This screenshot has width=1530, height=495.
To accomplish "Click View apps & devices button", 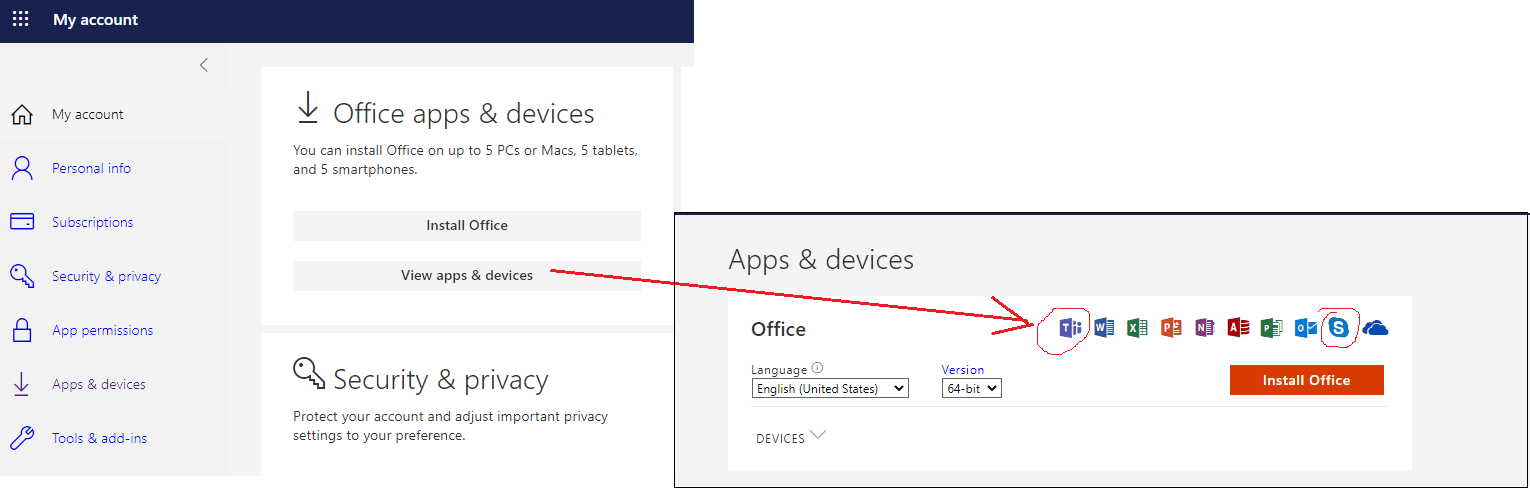I will pos(467,276).
